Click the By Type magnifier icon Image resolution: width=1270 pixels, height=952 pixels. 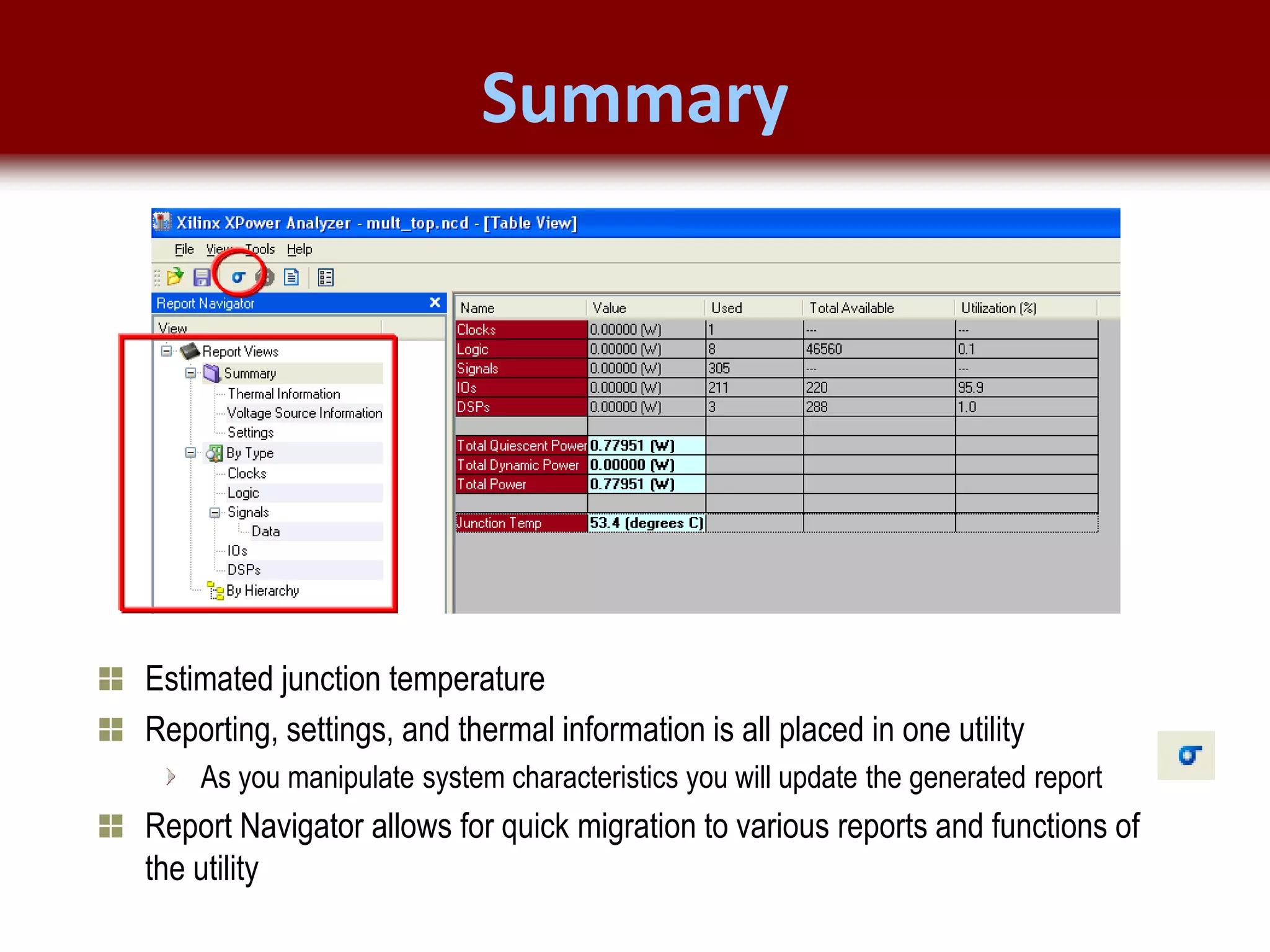click(214, 453)
